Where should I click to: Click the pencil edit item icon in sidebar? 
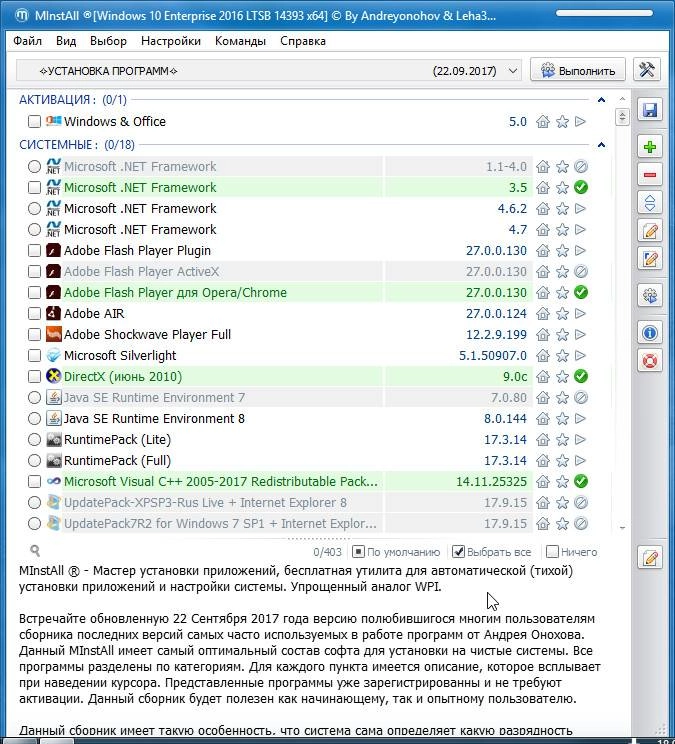point(649,231)
